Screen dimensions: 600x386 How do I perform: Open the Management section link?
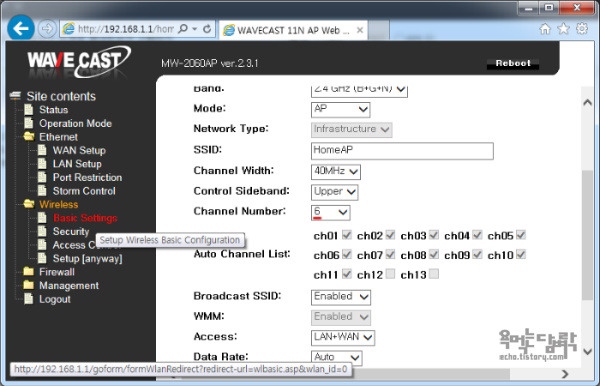(x=69, y=285)
